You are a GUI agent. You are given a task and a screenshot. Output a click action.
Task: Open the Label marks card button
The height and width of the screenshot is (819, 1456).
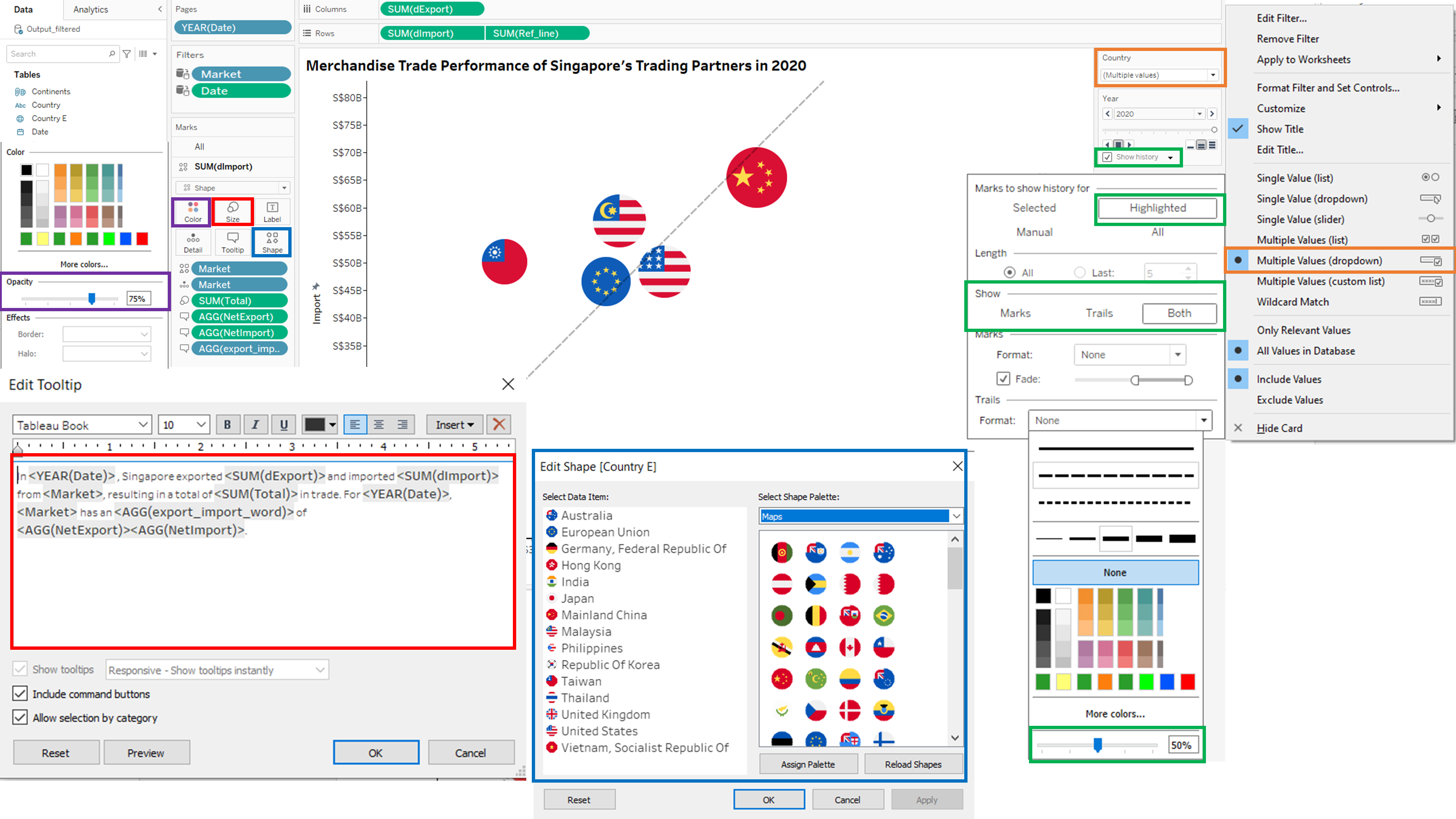click(x=272, y=212)
